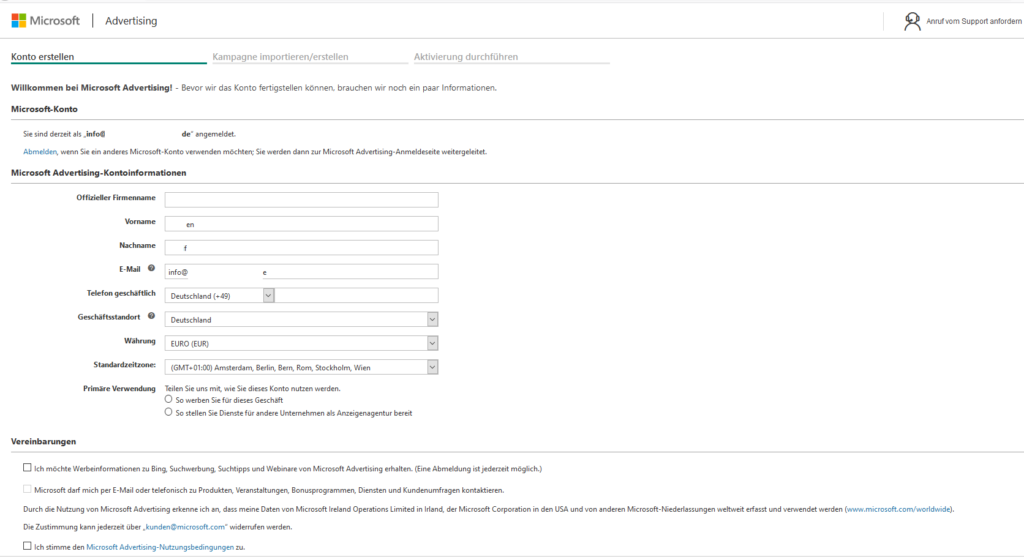Viewport: 1024px width, 557px height.
Task: Expand the Standardzeitzone dropdown
Action: click(x=432, y=367)
